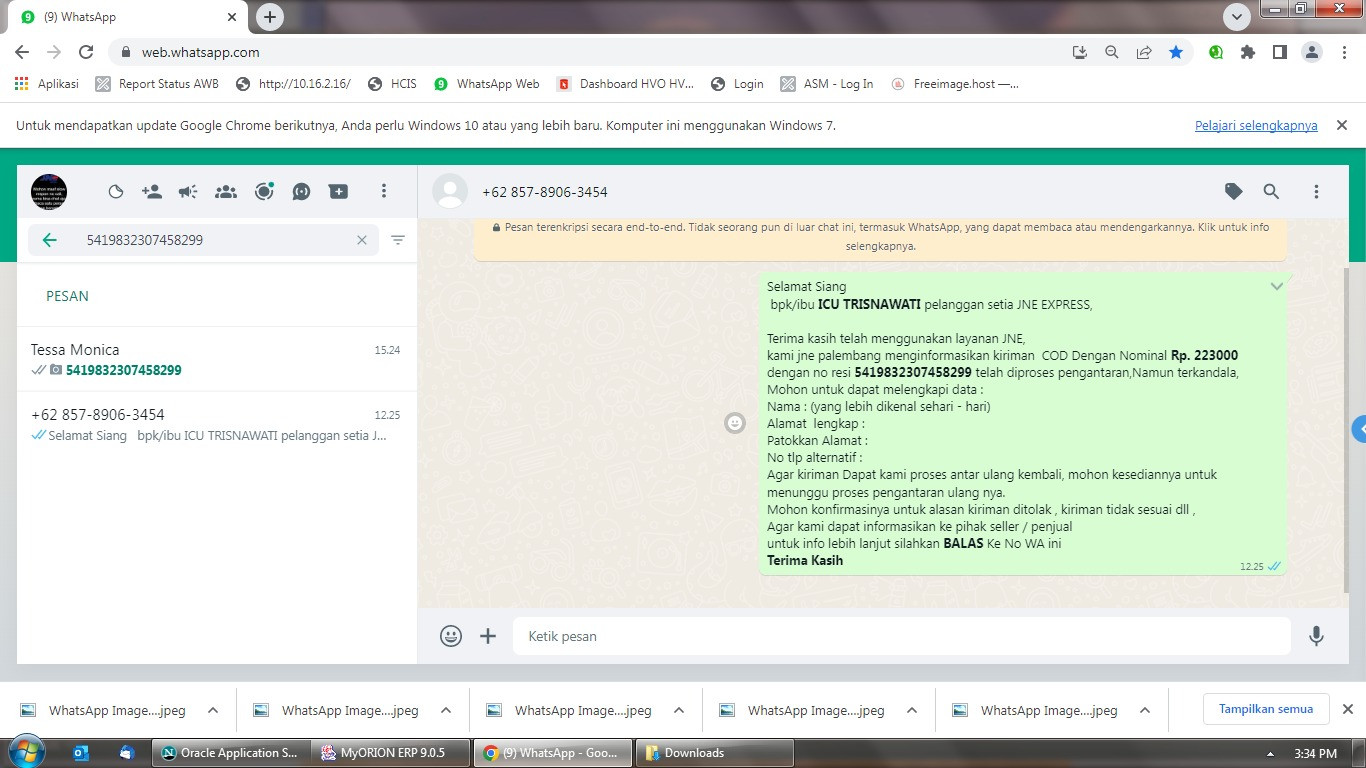This screenshot has width=1366, height=768.
Task: Expand the side tab on right edge
Action: tap(1359, 430)
